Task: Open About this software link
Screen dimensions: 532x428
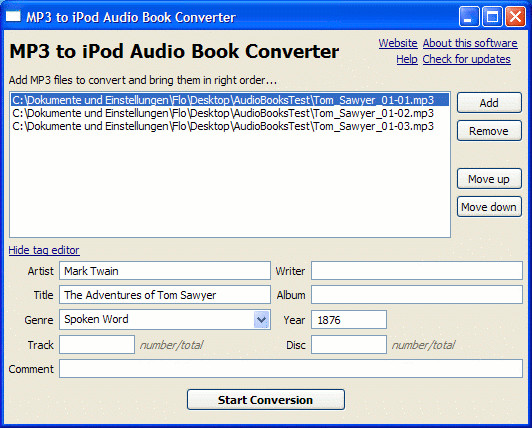Action: (470, 43)
